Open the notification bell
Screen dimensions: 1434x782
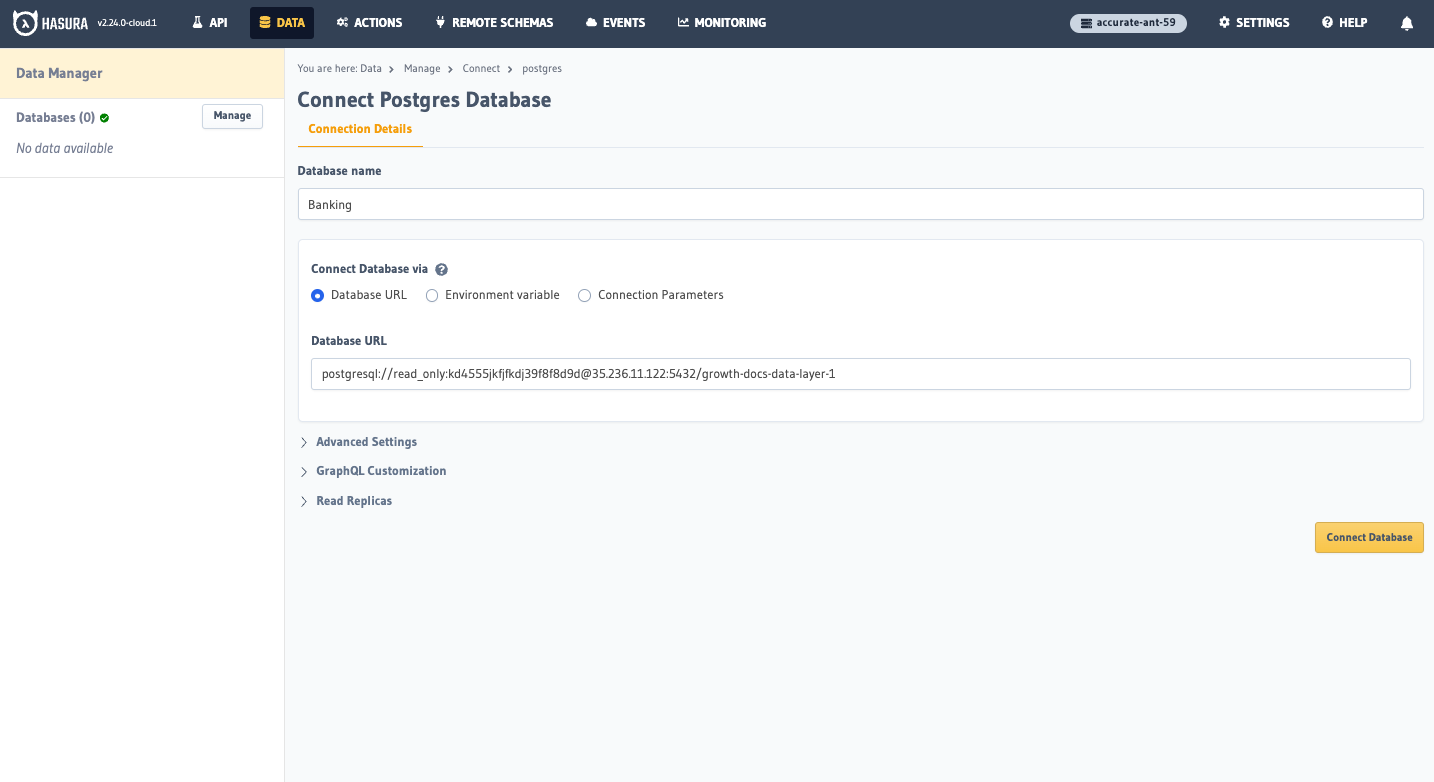(x=1407, y=22)
